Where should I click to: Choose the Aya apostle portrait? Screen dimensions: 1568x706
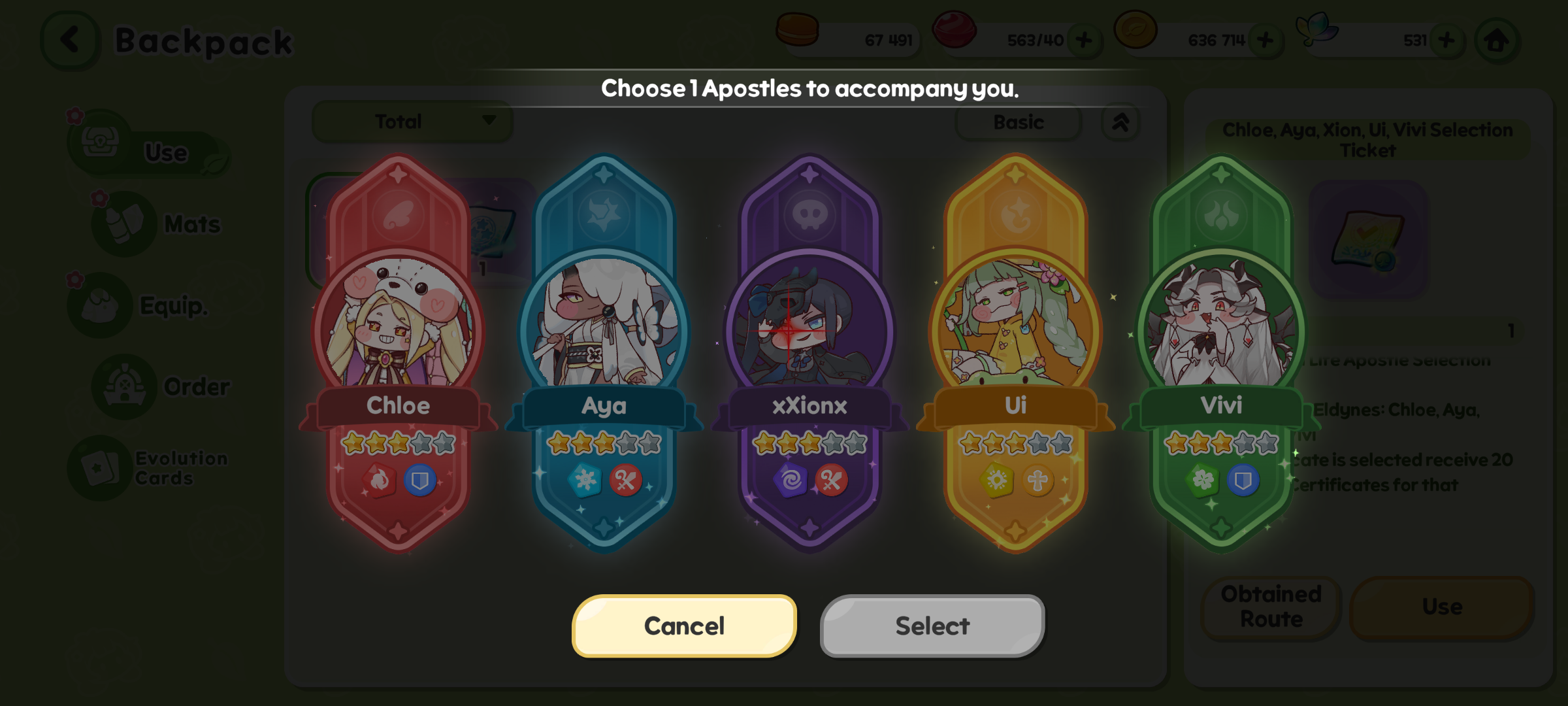coord(604,324)
